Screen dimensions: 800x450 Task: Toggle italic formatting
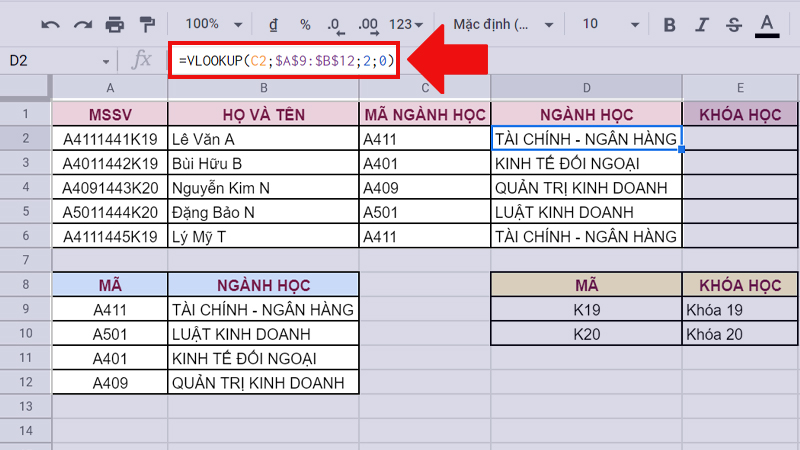coord(702,24)
